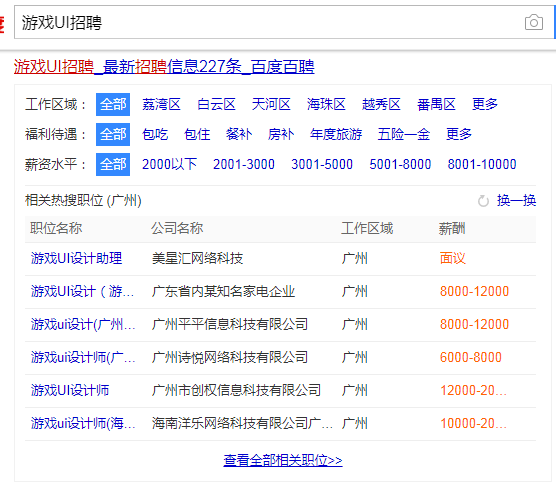
Task: Click the 相关热搜职位 (广州) heading
Action: pos(83,201)
